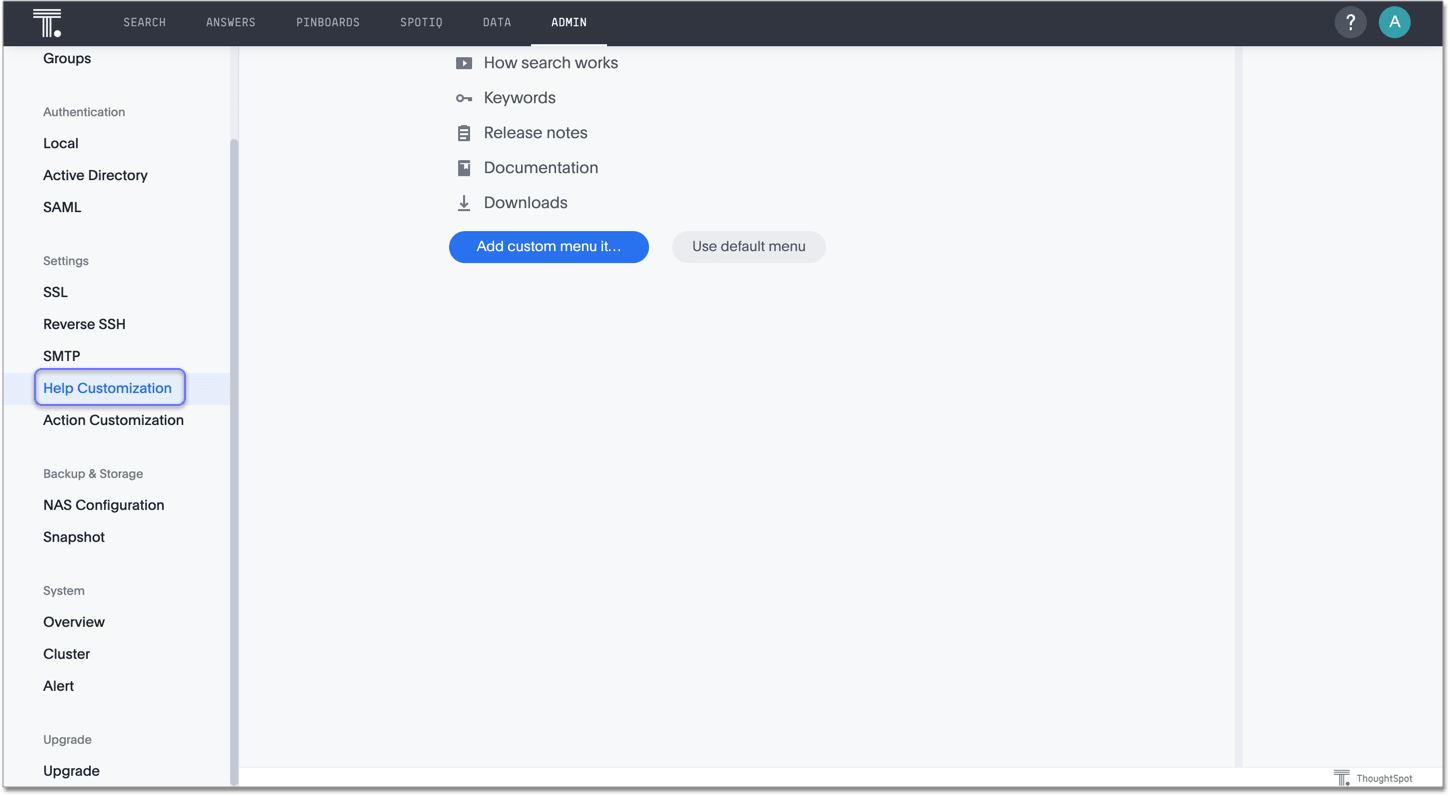Select the Keywords key icon

464,97
